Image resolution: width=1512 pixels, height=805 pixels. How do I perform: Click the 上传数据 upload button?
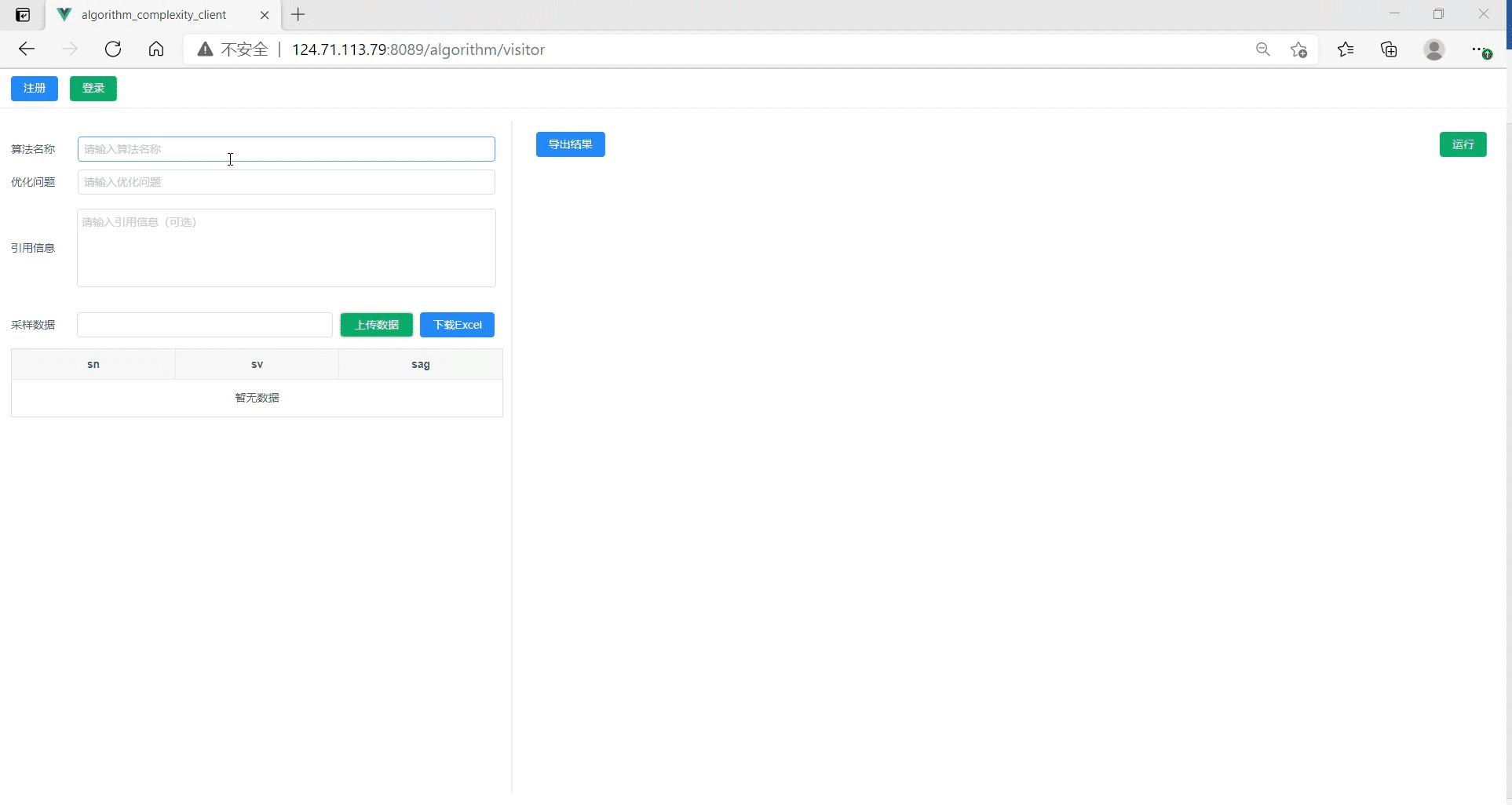pos(377,325)
